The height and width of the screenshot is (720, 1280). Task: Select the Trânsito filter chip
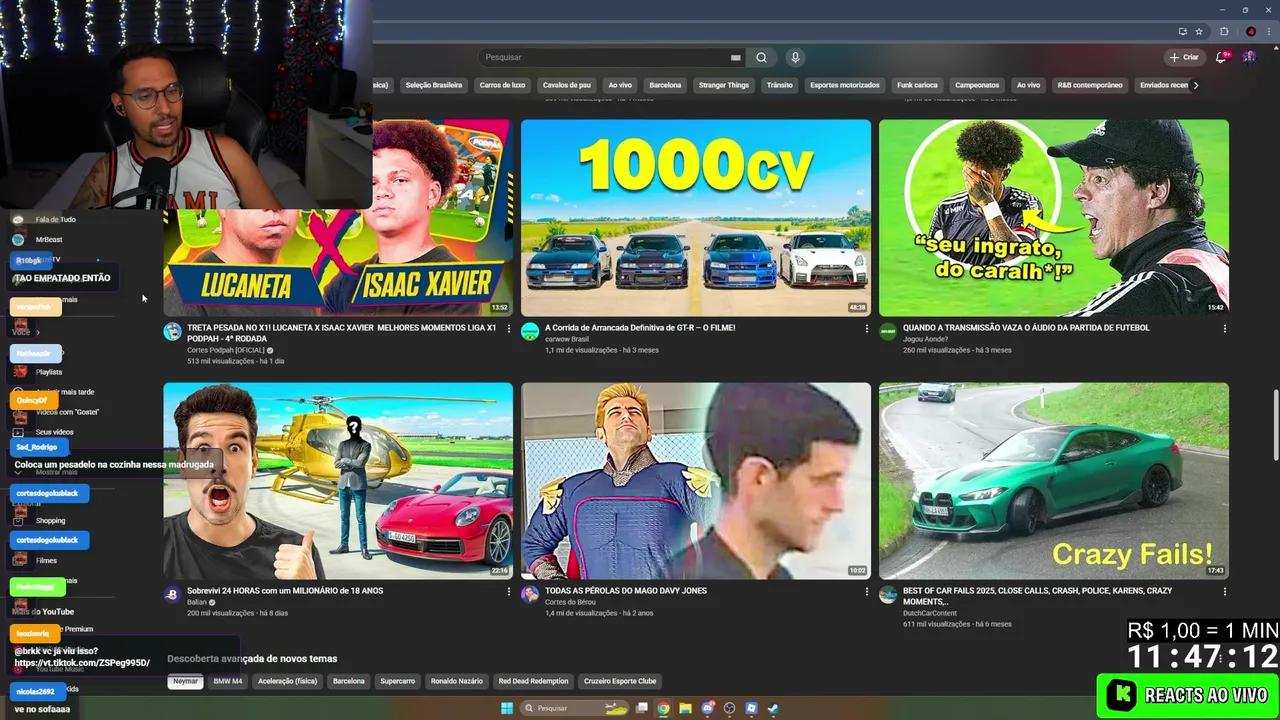pos(779,85)
